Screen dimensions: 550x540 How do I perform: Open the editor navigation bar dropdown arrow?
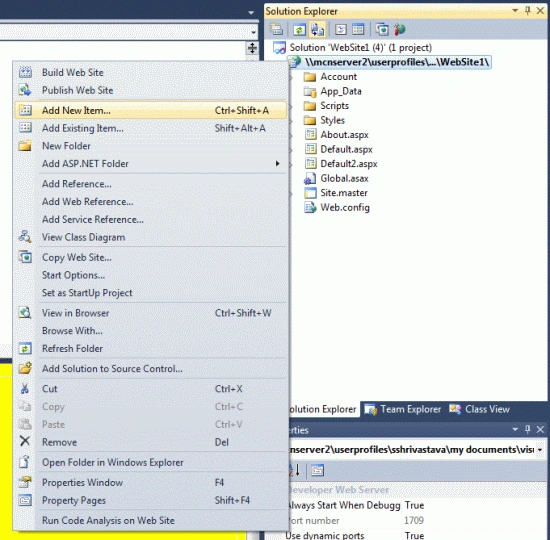(253, 33)
